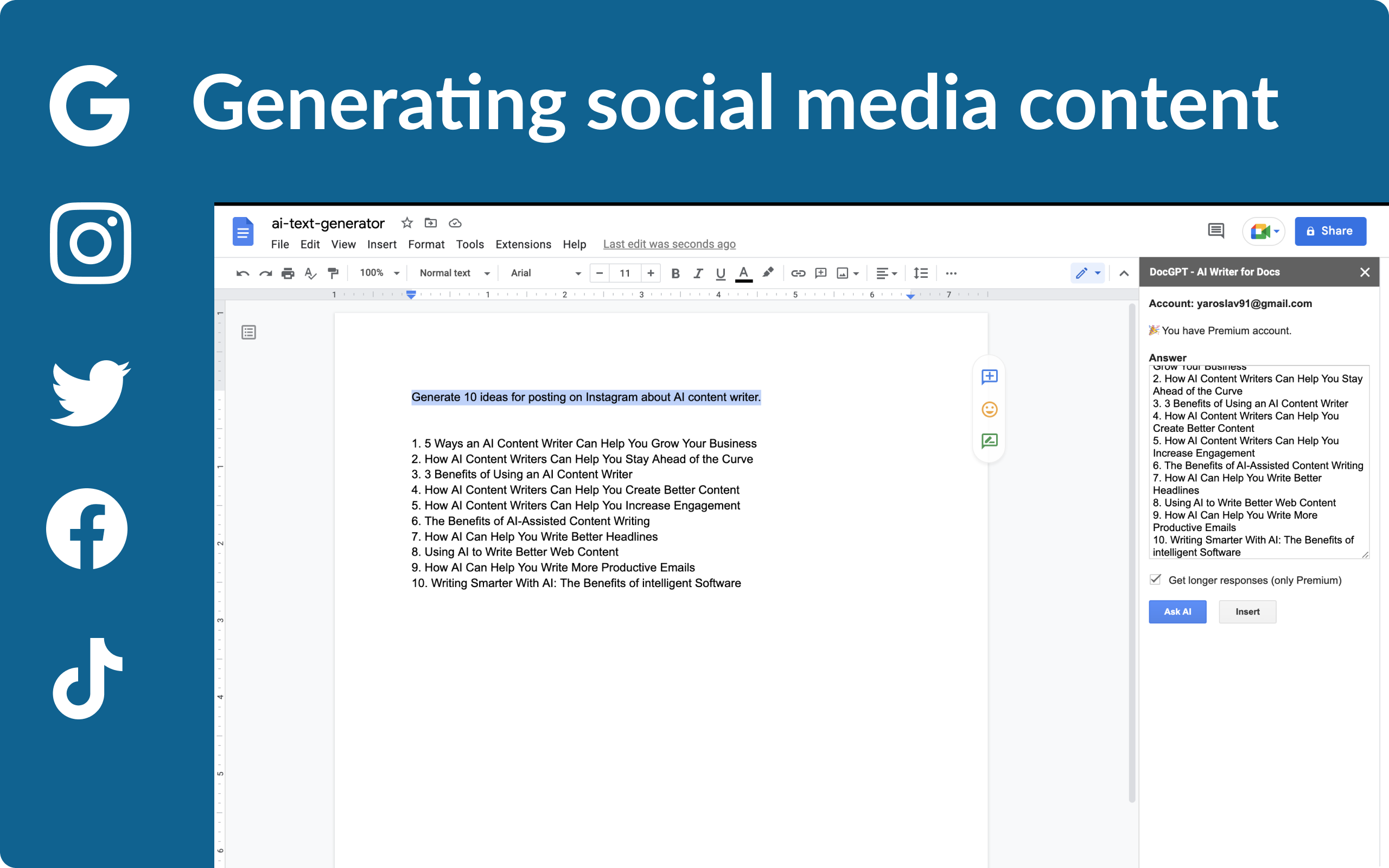Click the Underline formatting icon
Screen dimensions: 1389x868
(720, 272)
